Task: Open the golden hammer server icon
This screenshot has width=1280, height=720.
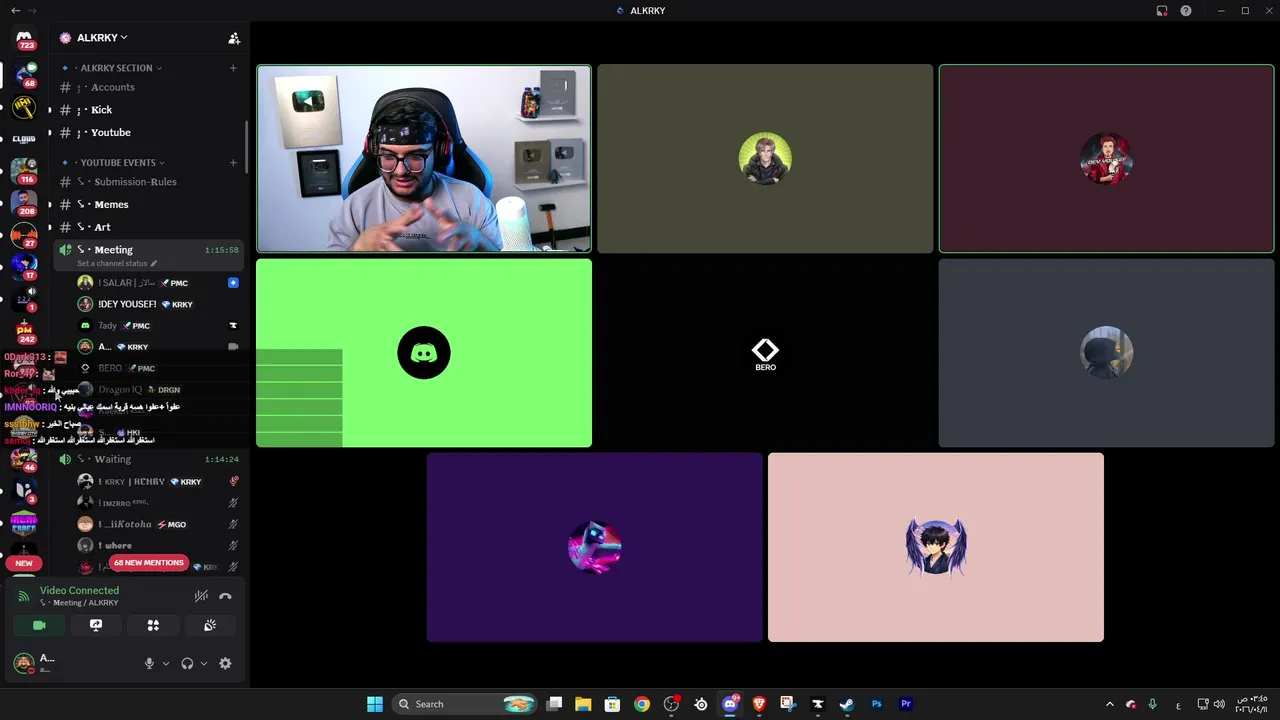Action: pos(24,106)
